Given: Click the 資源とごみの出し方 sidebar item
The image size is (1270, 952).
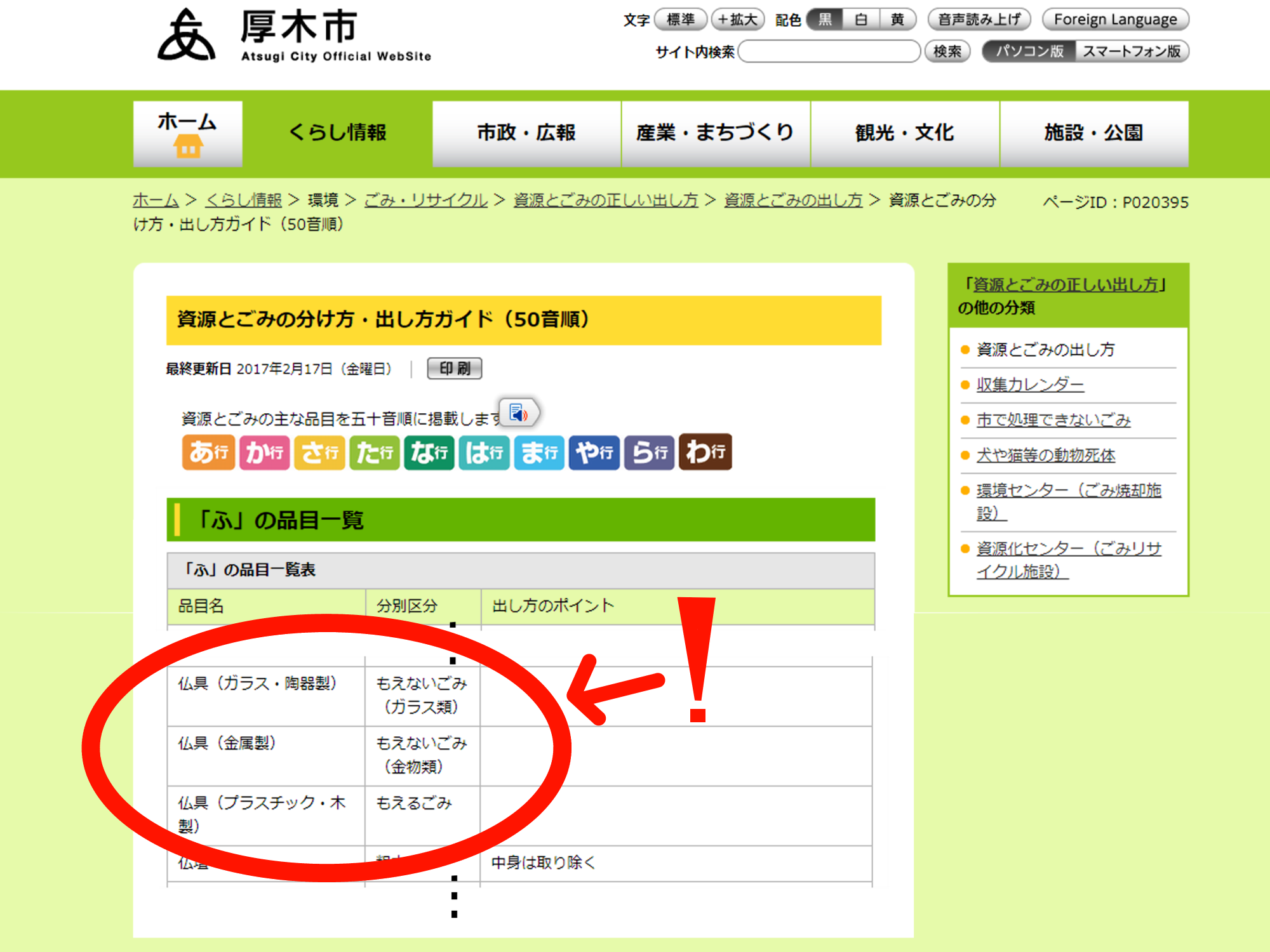Looking at the screenshot, I should [x=1045, y=350].
